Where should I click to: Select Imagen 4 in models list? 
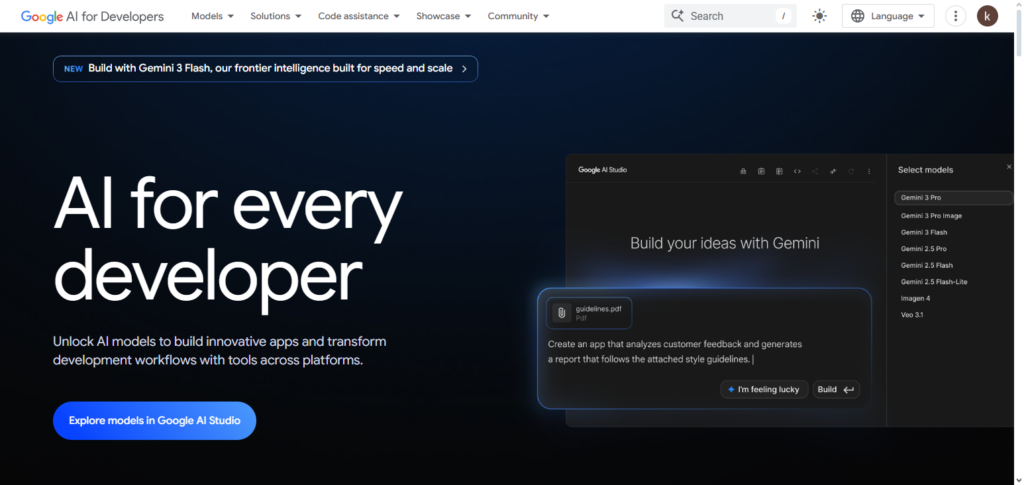point(916,298)
